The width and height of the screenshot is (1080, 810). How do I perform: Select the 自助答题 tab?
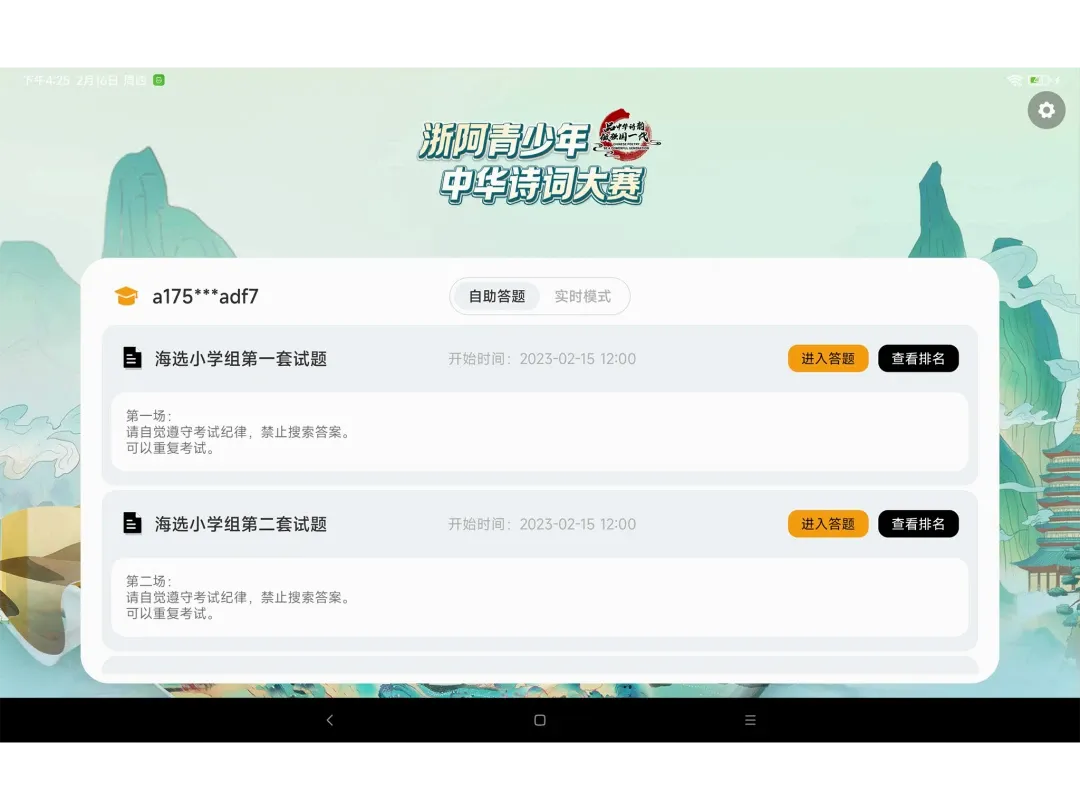[x=497, y=296]
